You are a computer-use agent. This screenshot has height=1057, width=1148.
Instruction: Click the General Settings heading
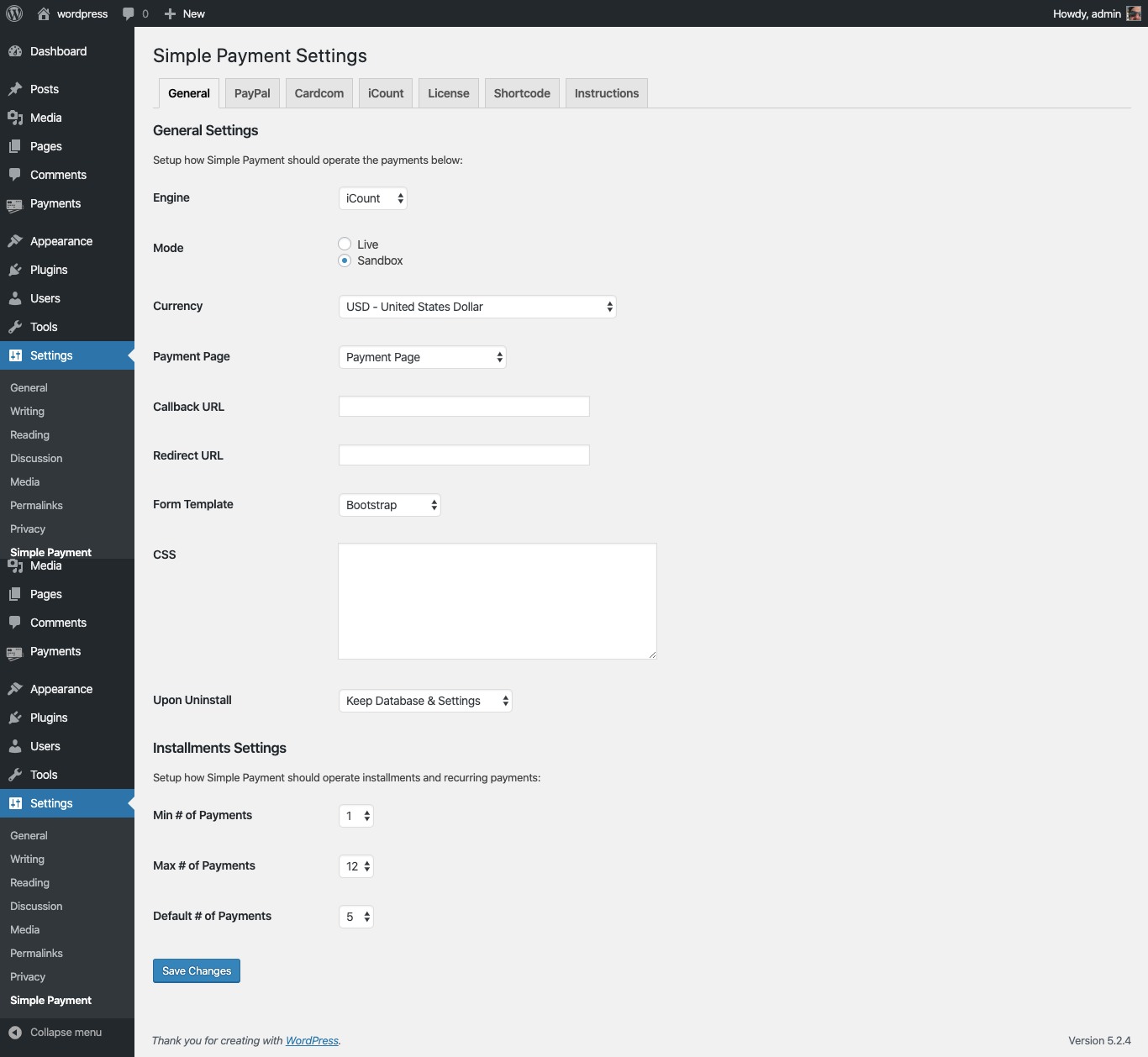point(206,130)
